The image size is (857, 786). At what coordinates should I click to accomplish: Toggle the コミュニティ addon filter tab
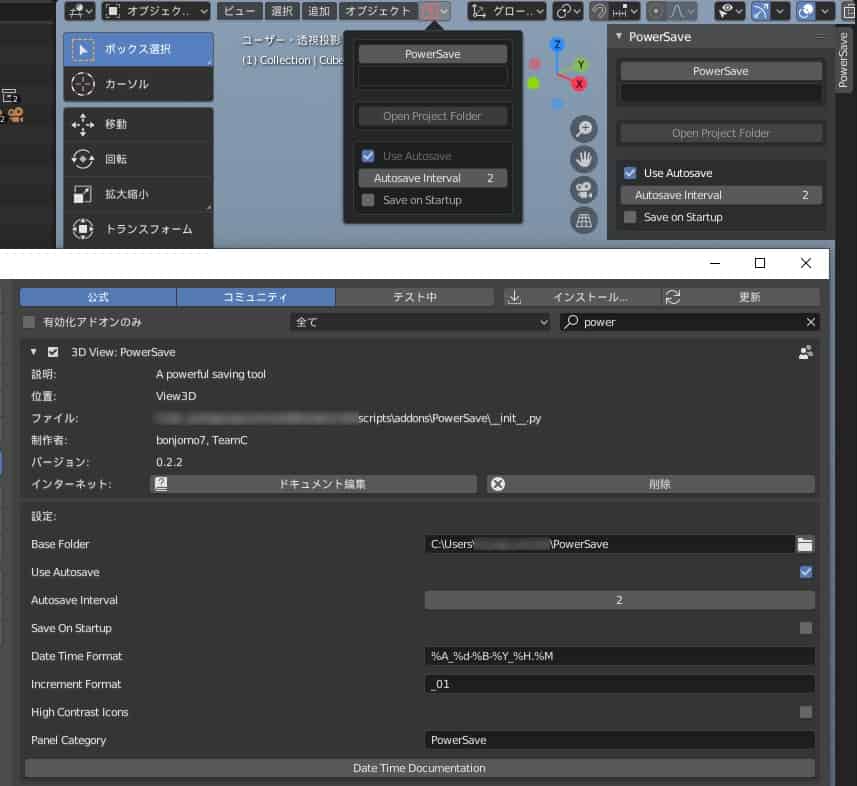256,297
